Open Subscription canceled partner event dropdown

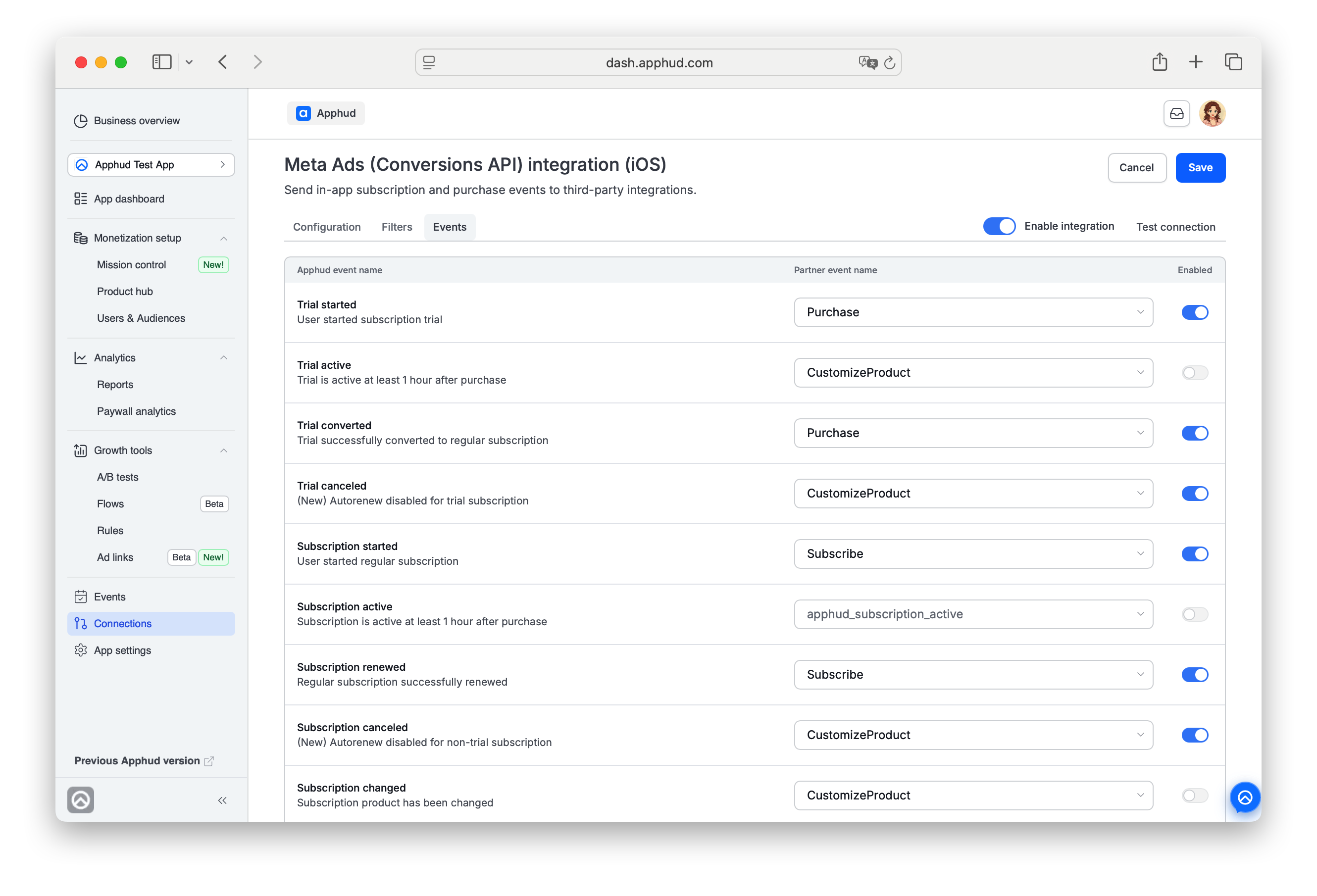click(973, 735)
